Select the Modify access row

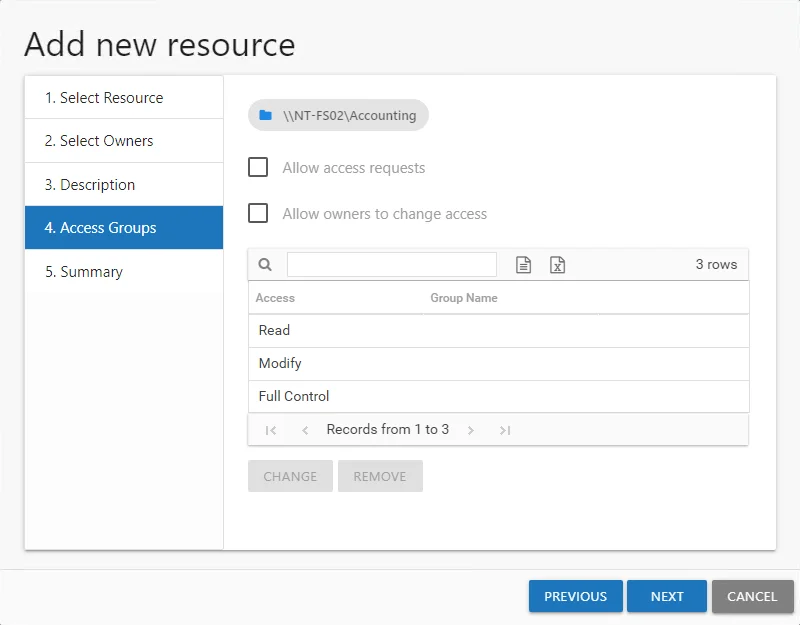[498, 364]
